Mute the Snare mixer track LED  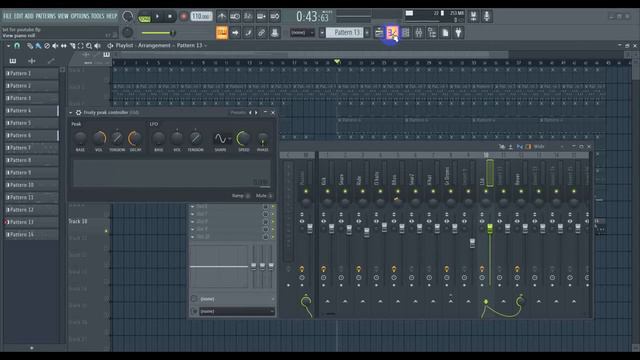[x=345, y=191]
